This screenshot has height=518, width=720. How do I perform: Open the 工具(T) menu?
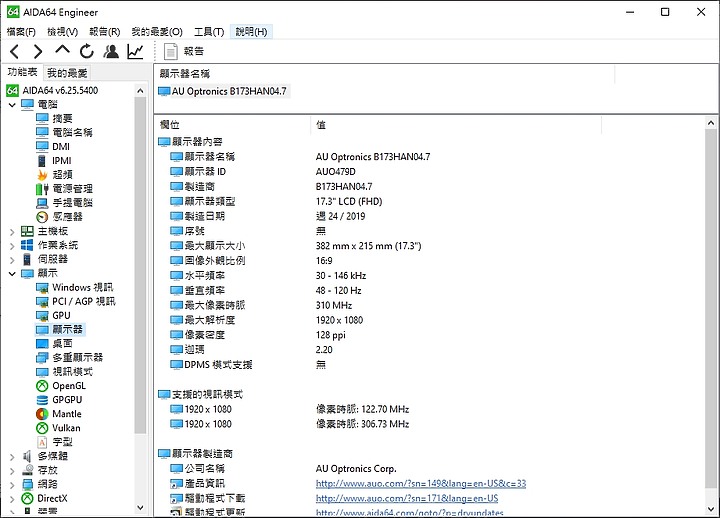pos(209,32)
